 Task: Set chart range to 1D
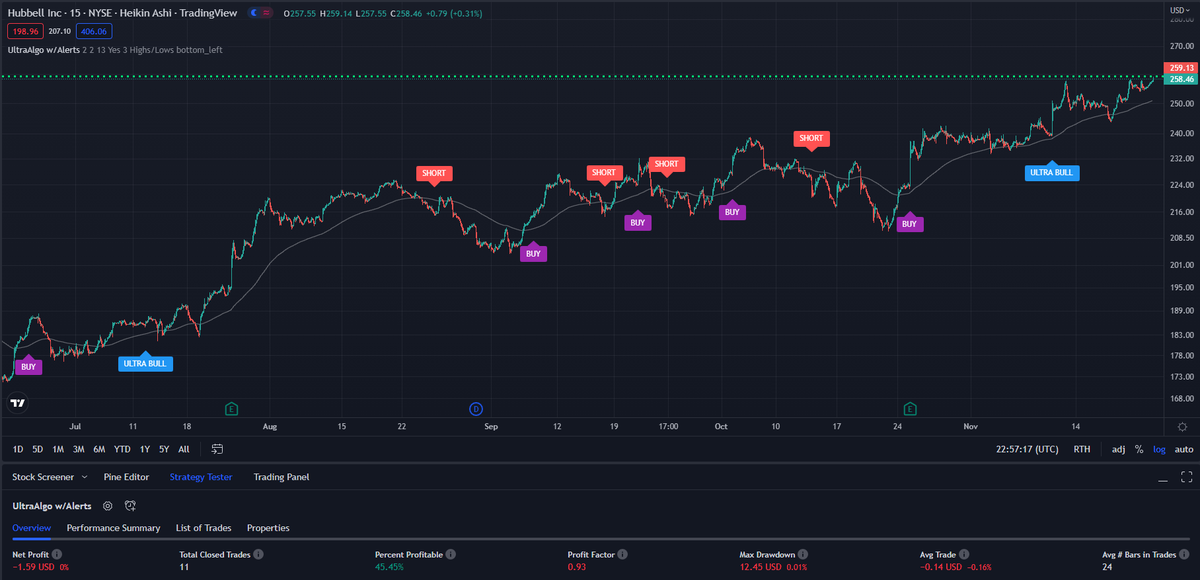coord(18,449)
